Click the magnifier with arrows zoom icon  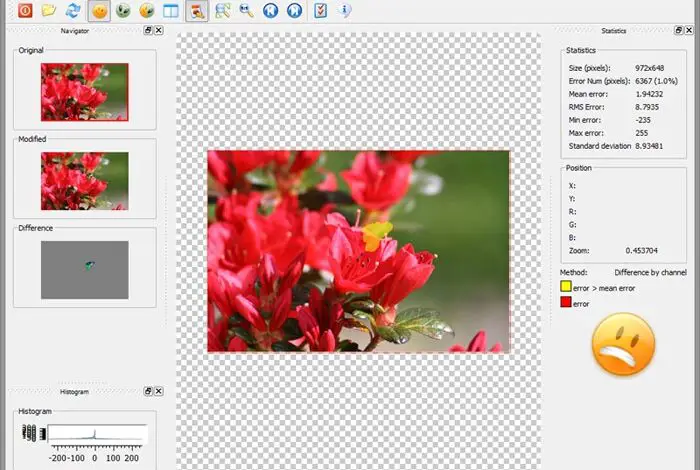point(246,10)
